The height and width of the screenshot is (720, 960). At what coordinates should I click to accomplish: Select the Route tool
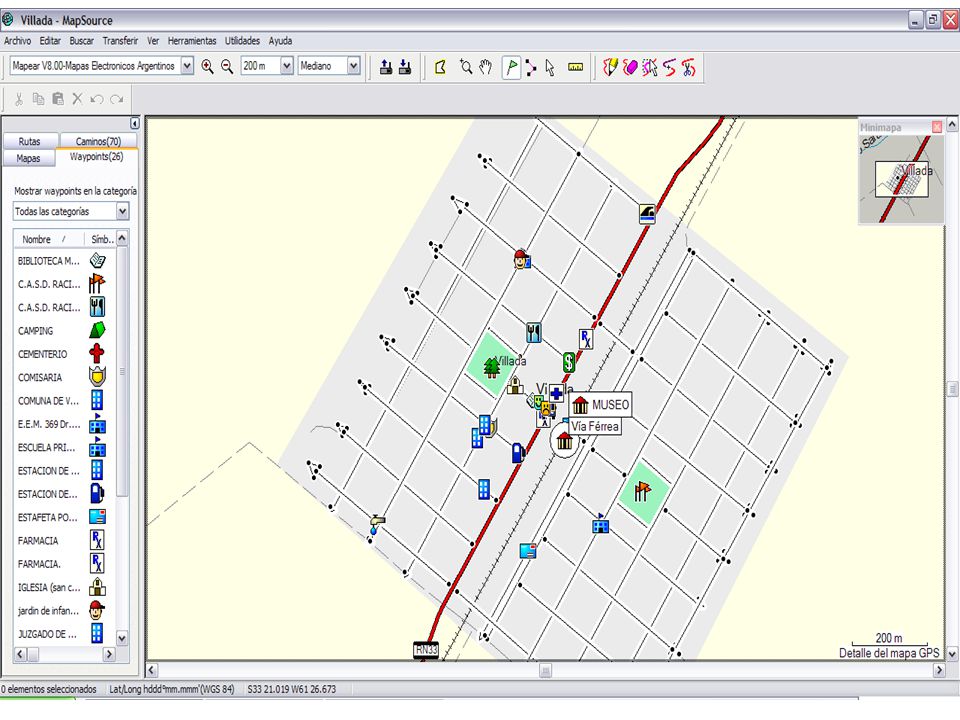pyautogui.click(x=530, y=67)
